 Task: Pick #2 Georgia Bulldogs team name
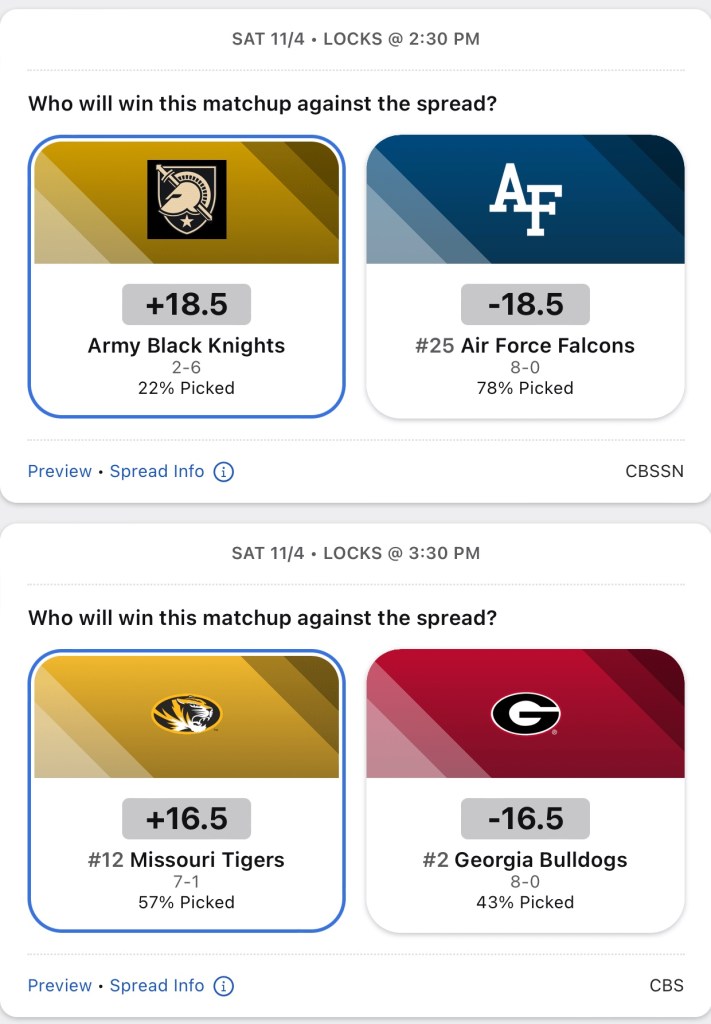coord(525,860)
